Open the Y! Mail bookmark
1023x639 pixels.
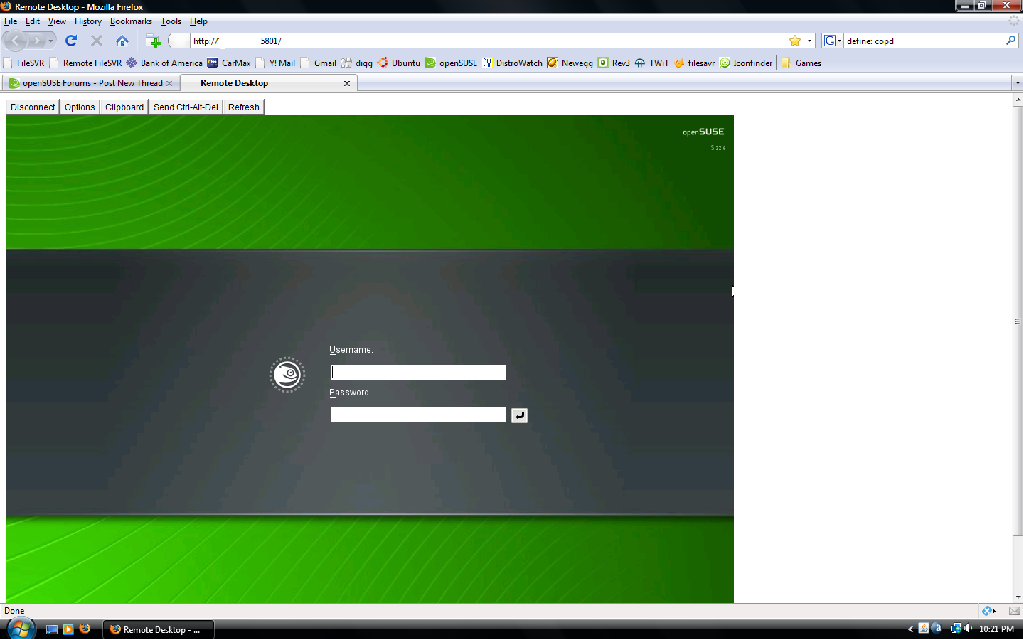point(275,63)
